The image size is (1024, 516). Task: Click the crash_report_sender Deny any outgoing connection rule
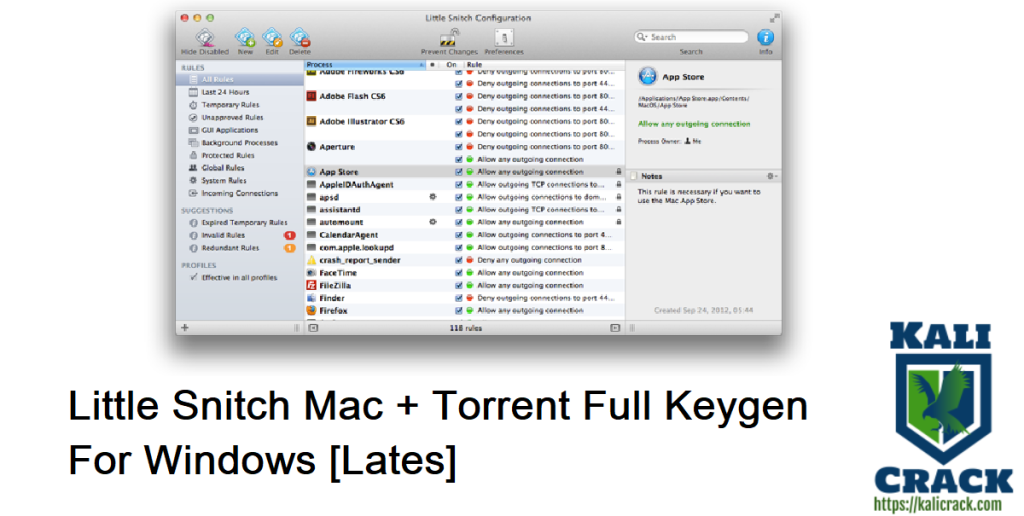pyautogui.click(x=529, y=260)
